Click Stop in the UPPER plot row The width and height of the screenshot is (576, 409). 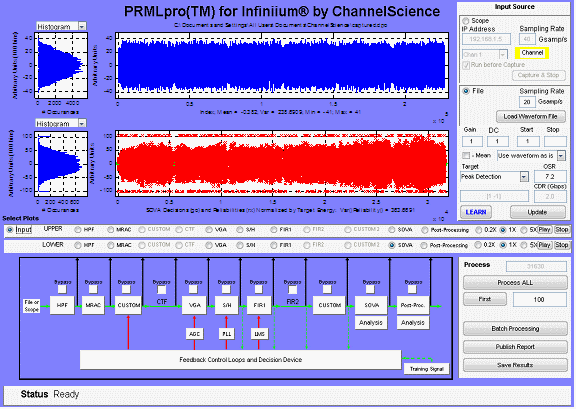pyautogui.click(x=561, y=230)
